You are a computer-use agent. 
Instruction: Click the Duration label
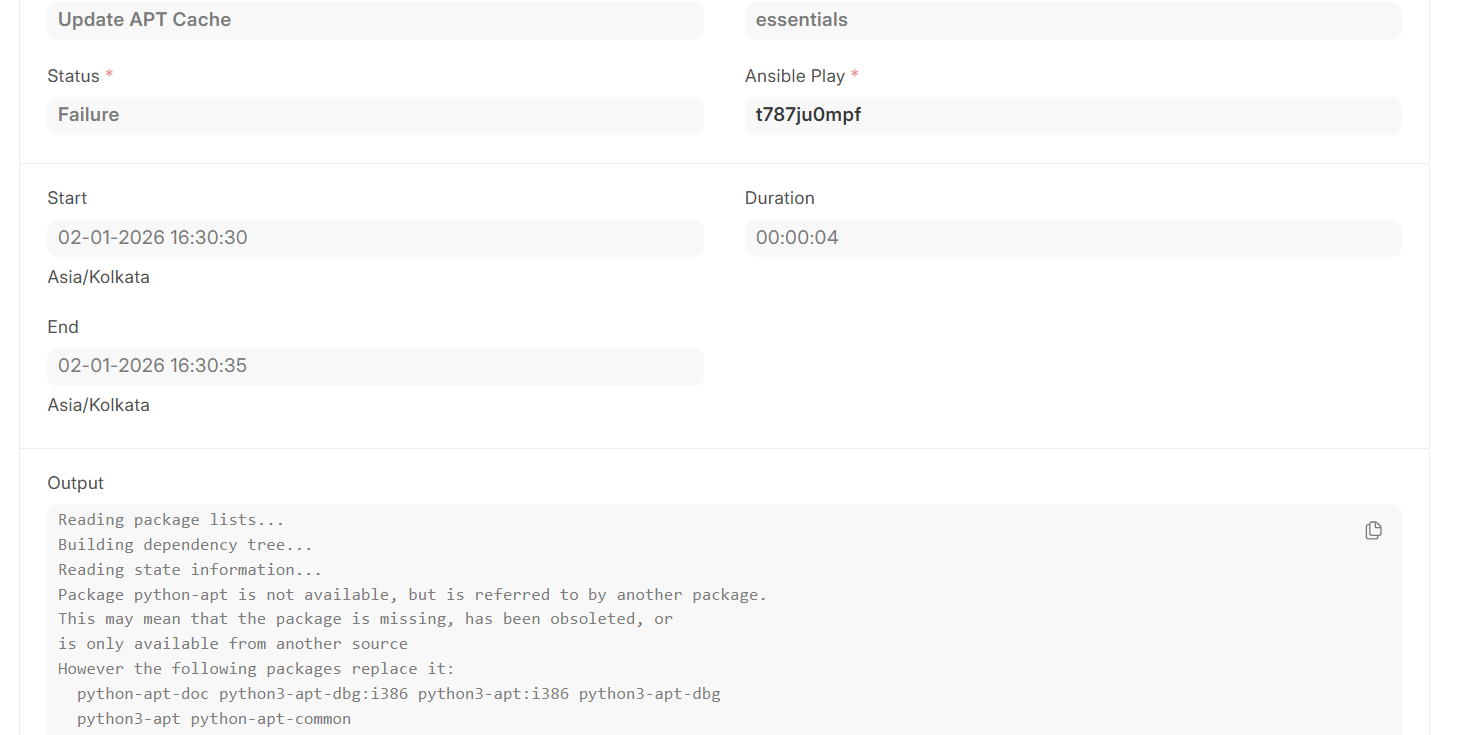click(779, 198)
